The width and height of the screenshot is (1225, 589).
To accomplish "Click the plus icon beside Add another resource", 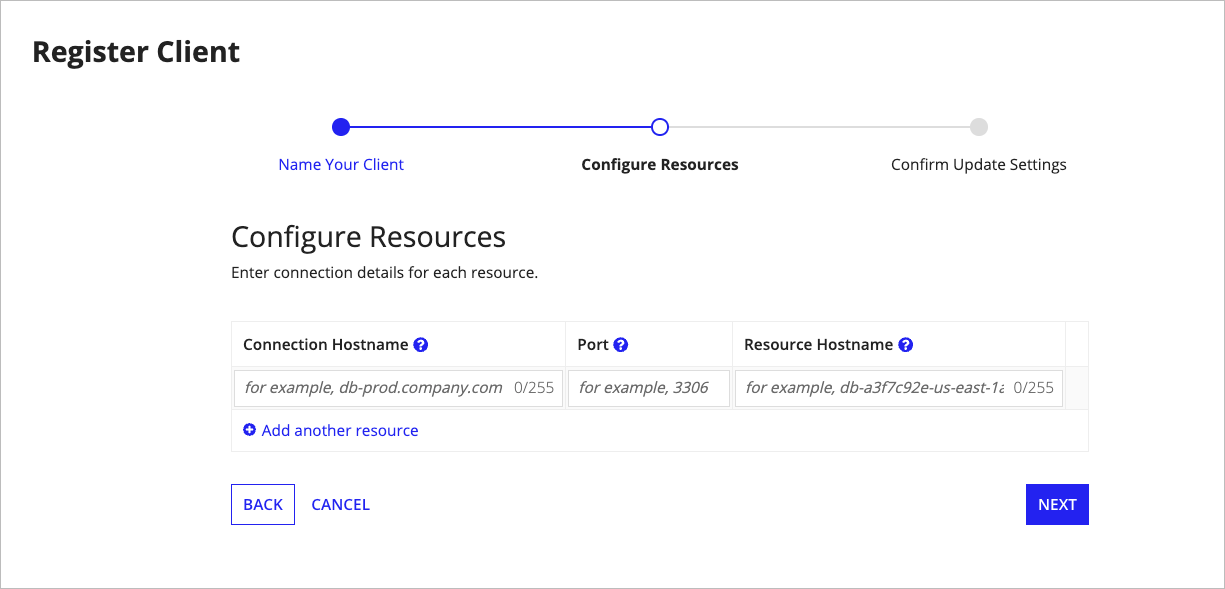I will (x=250, y=430).
